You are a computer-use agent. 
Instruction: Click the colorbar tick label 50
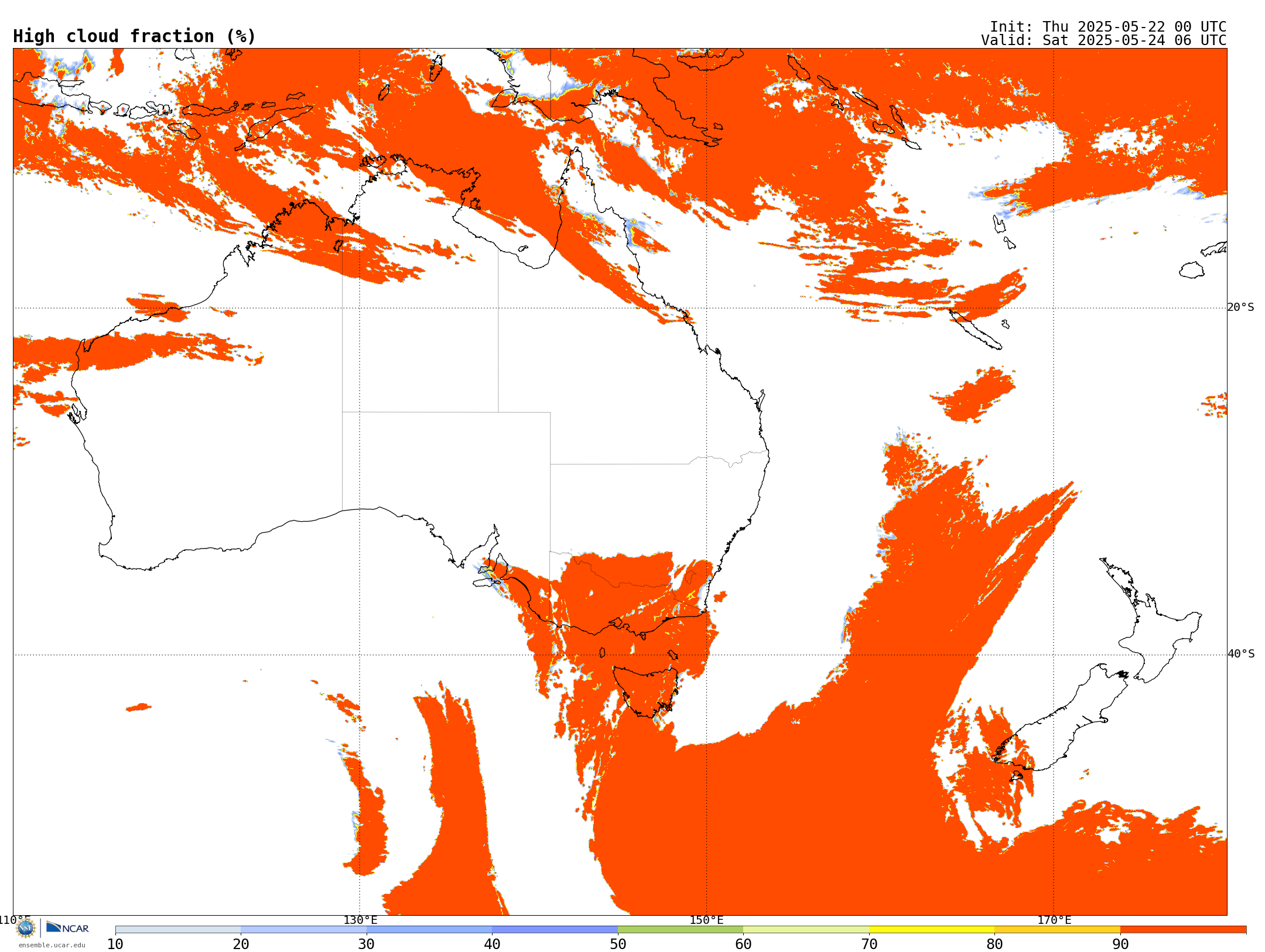tap(618, 944)
